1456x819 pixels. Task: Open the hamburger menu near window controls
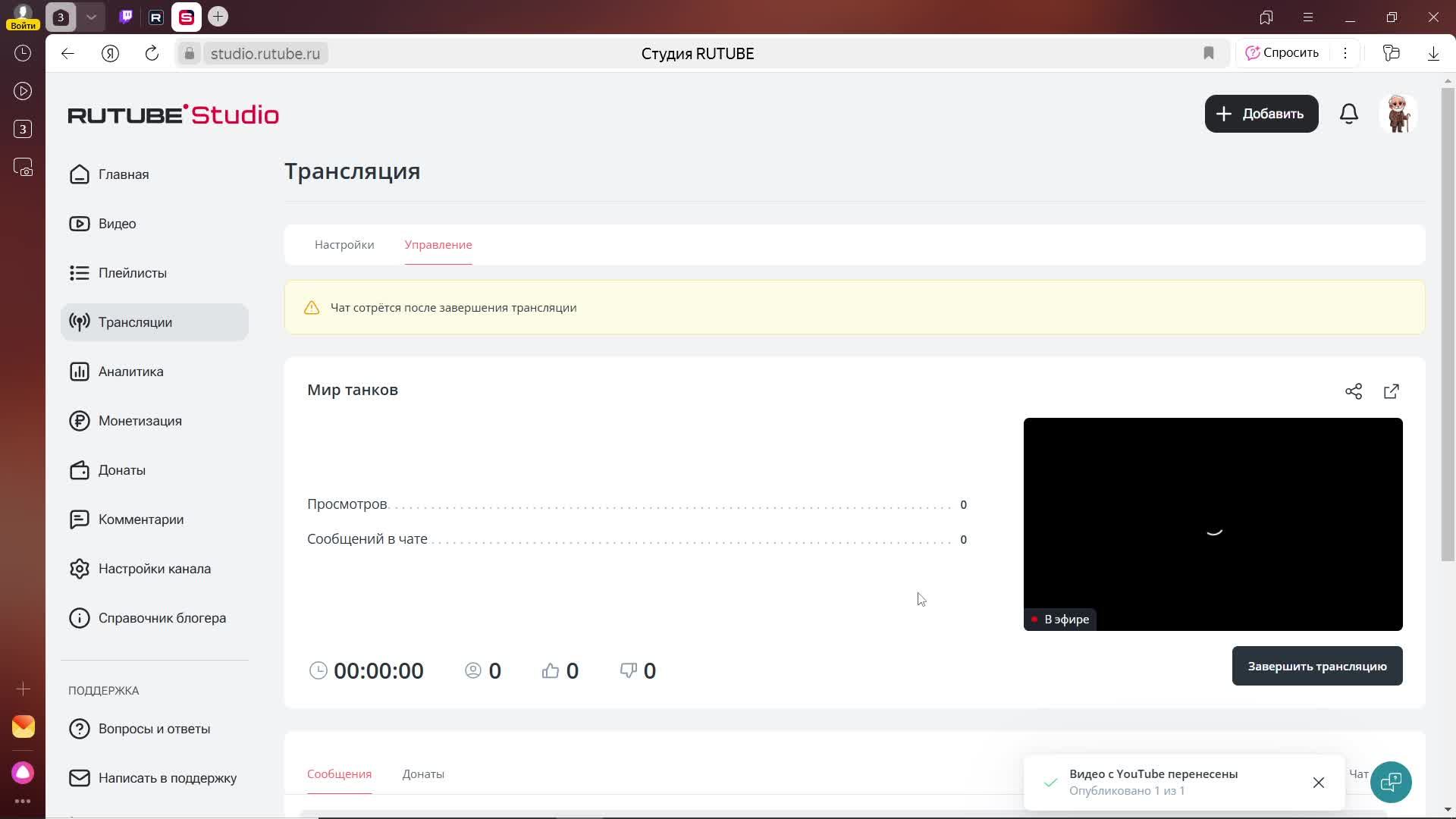[x=1307, y=17]
